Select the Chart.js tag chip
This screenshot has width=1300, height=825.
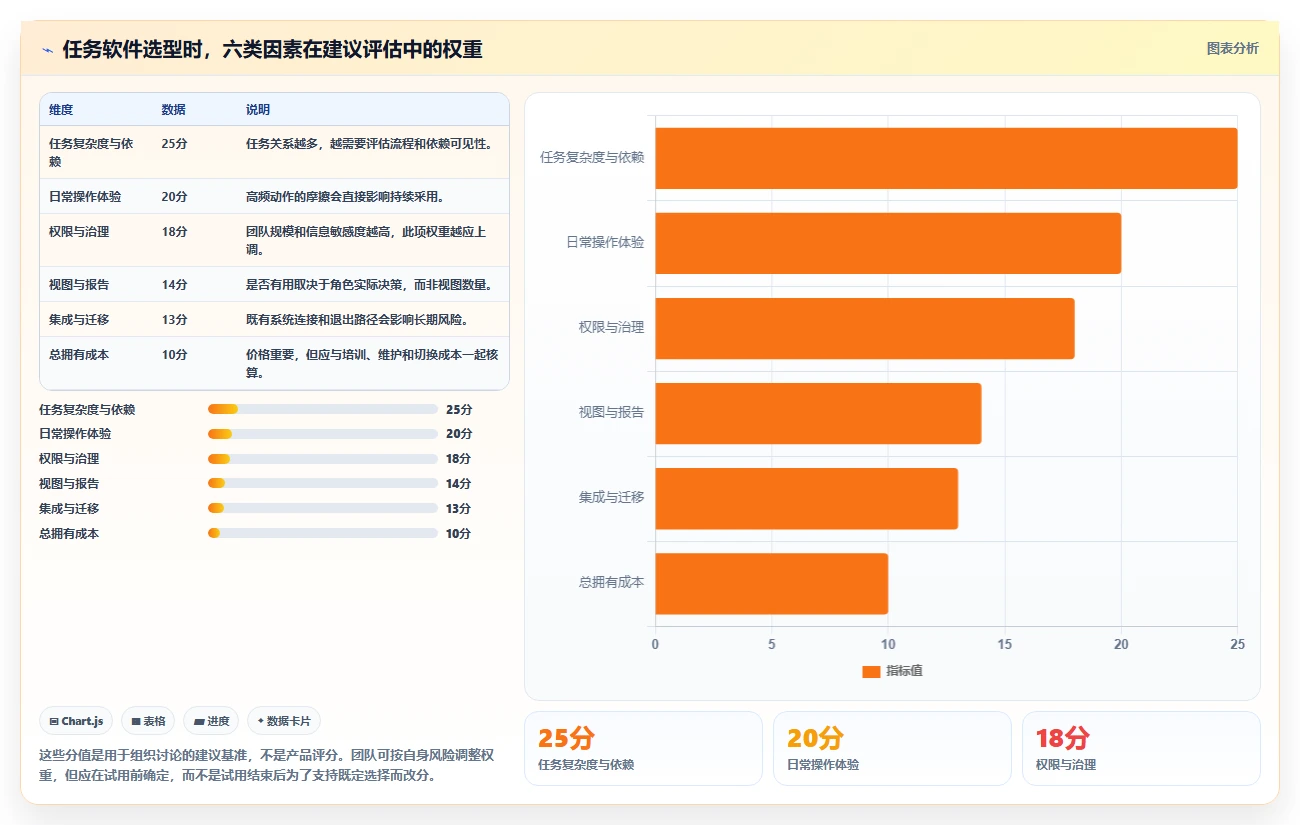click(x=76, y=721)
